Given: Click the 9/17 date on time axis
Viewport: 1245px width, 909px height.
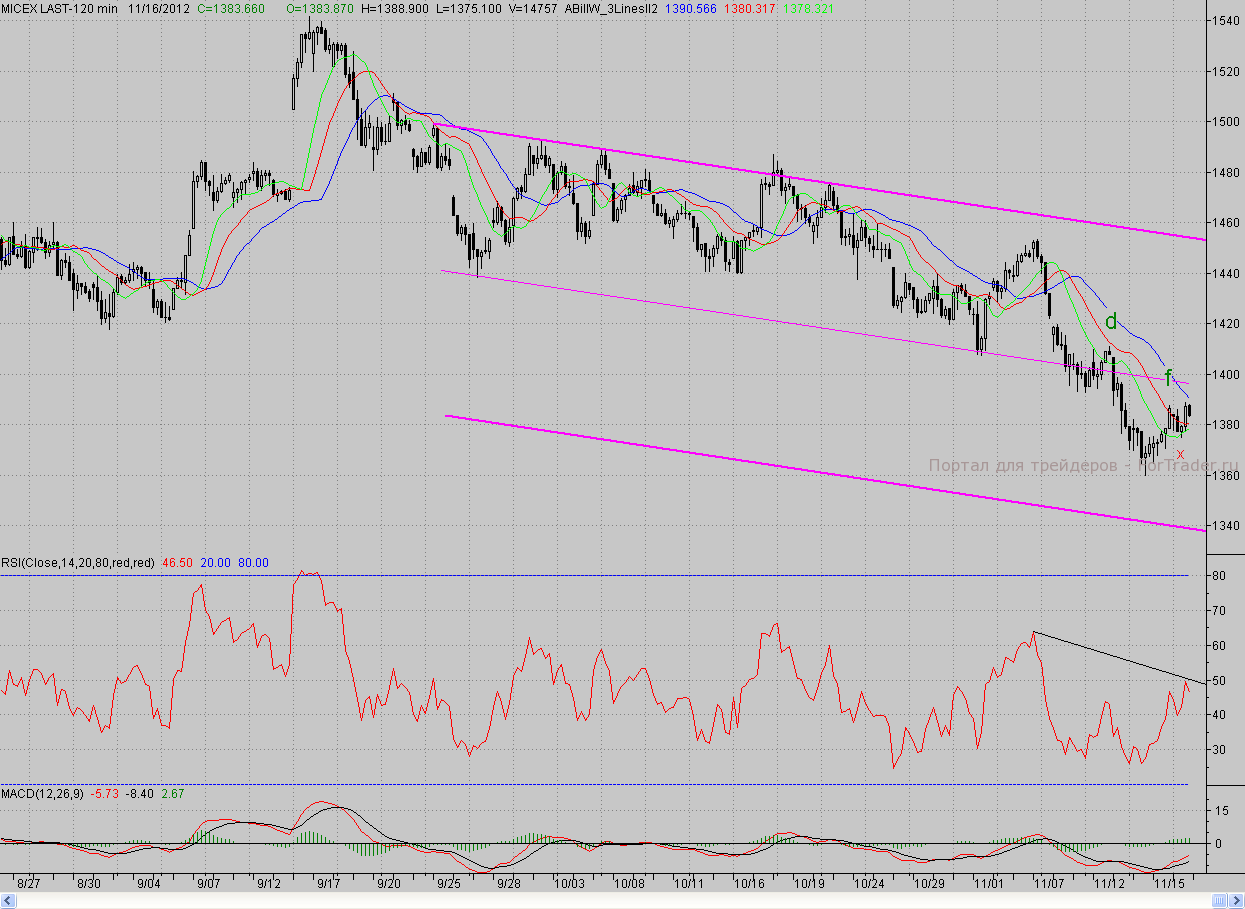Looking at the screenshot, I should click(328, 884).
